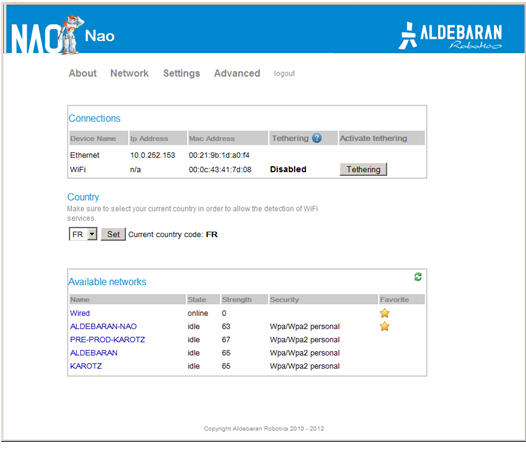This screenshot has width=526, height=452.
Task: Click the Country section heading
Action: point(83,197)
